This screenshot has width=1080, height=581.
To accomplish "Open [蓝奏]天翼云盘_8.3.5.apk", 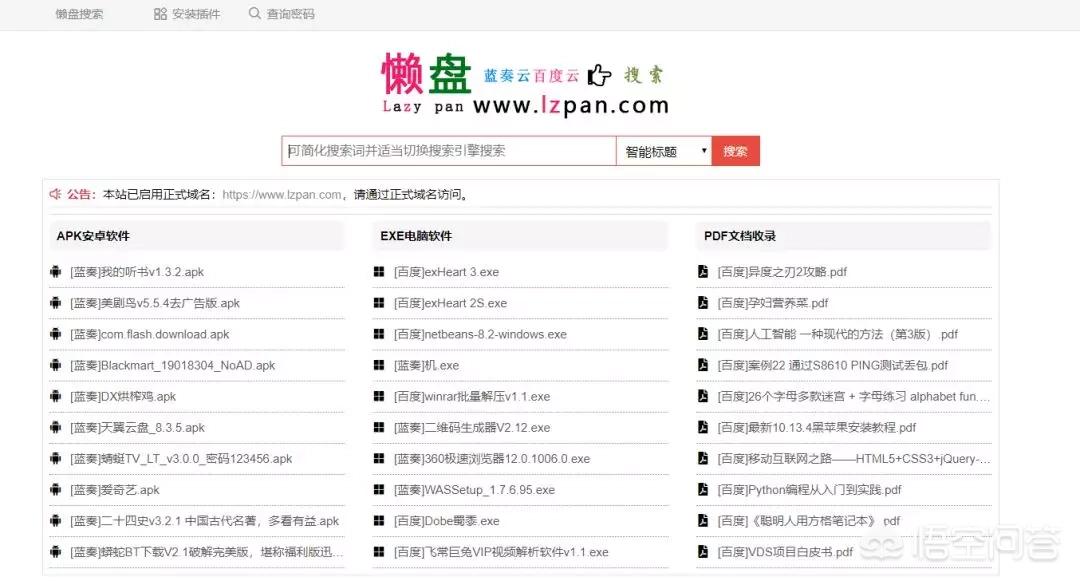I will pyautogui.click(x=137, y=427).
